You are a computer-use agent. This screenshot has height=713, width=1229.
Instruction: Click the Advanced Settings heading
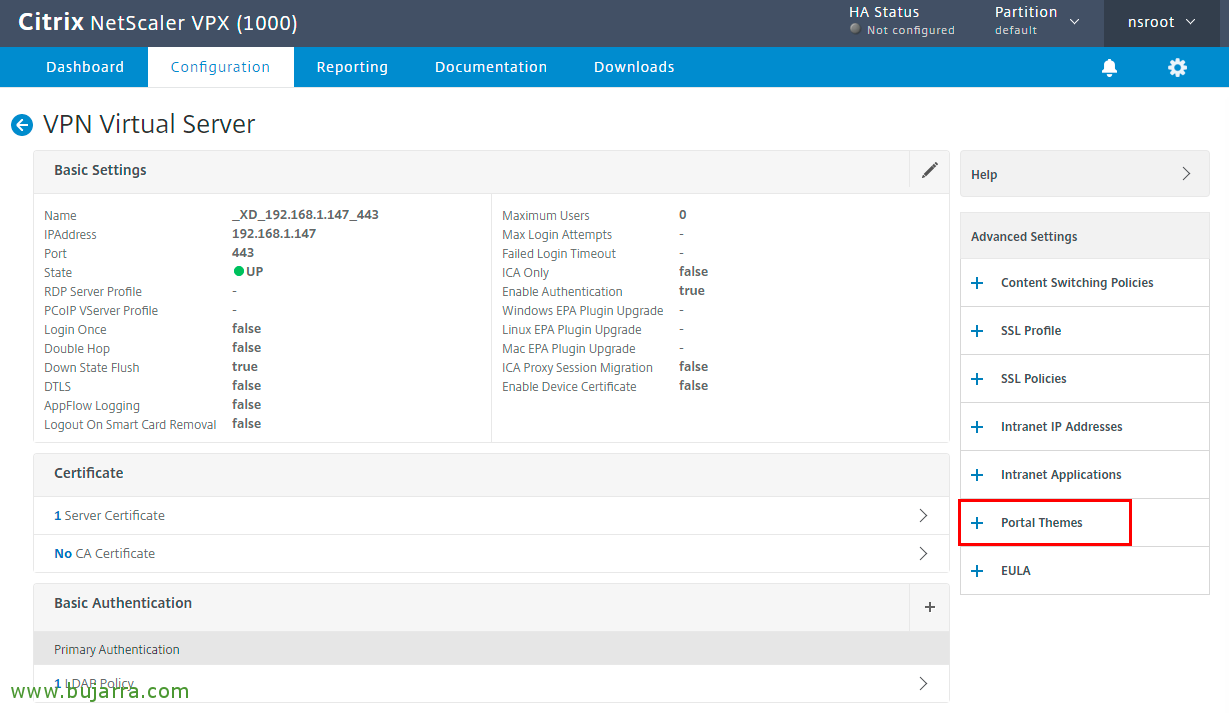click(x=1024, y=237)
